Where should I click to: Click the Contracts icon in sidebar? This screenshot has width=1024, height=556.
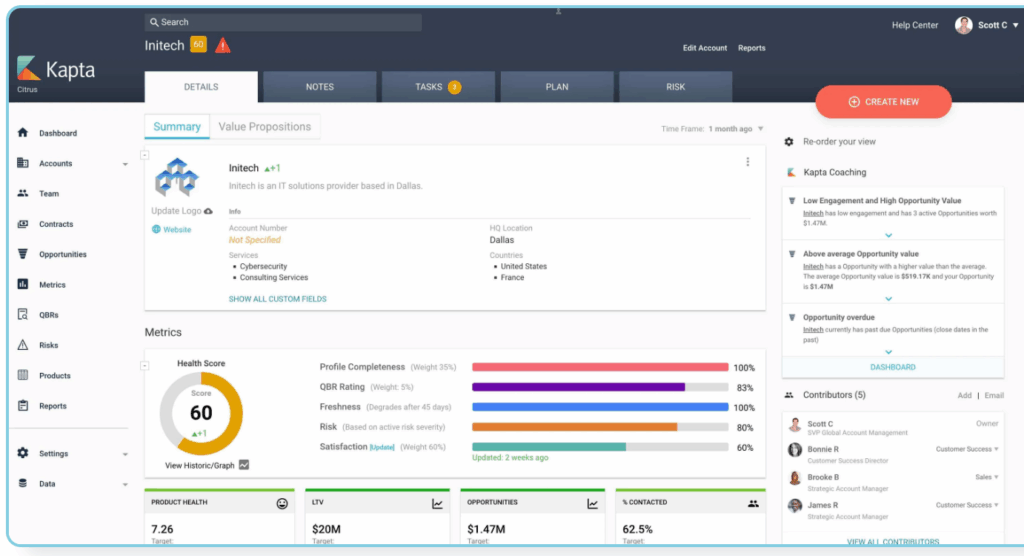tap(23, 223)
